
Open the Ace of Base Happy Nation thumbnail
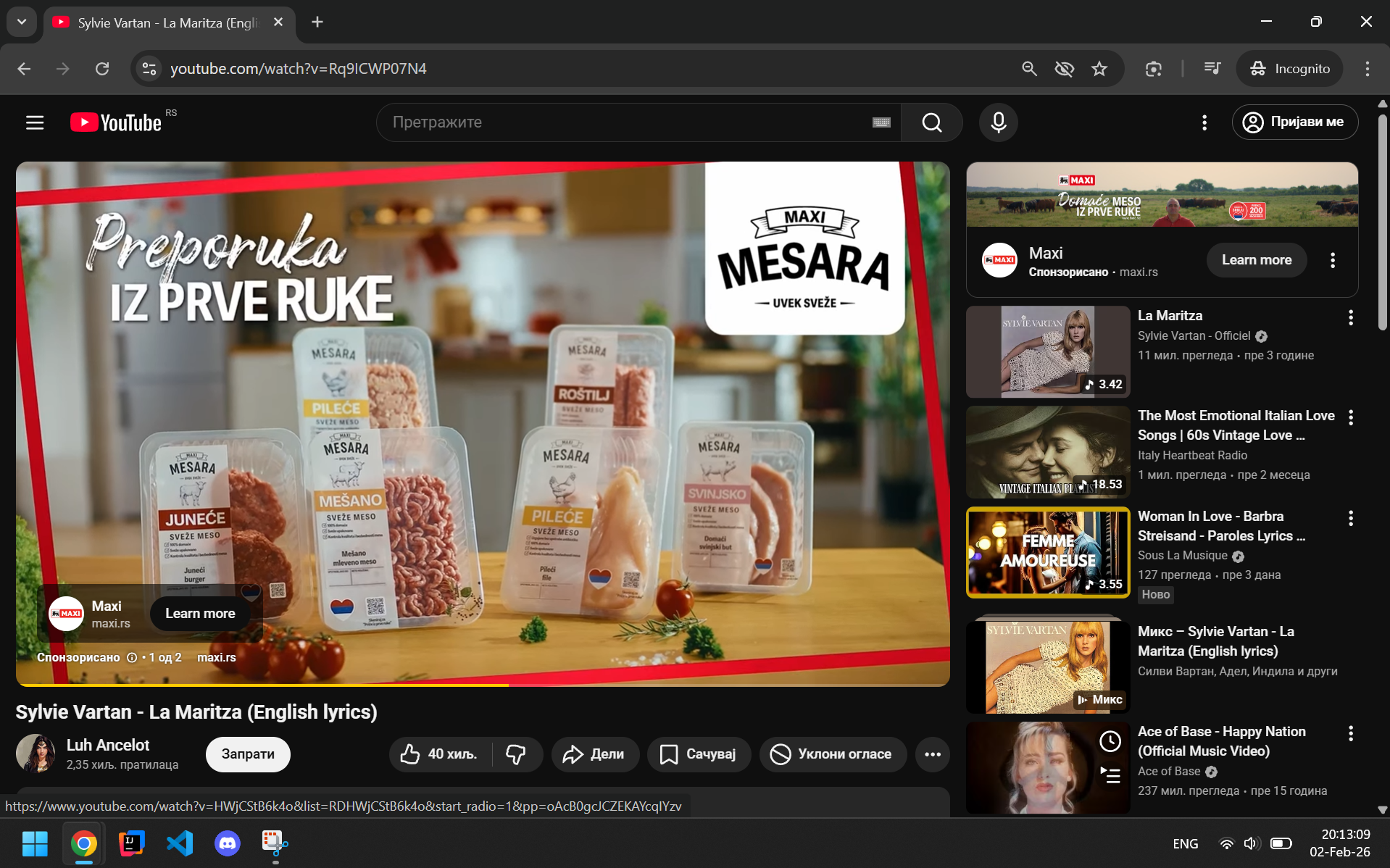click(x=1048, y=767)
